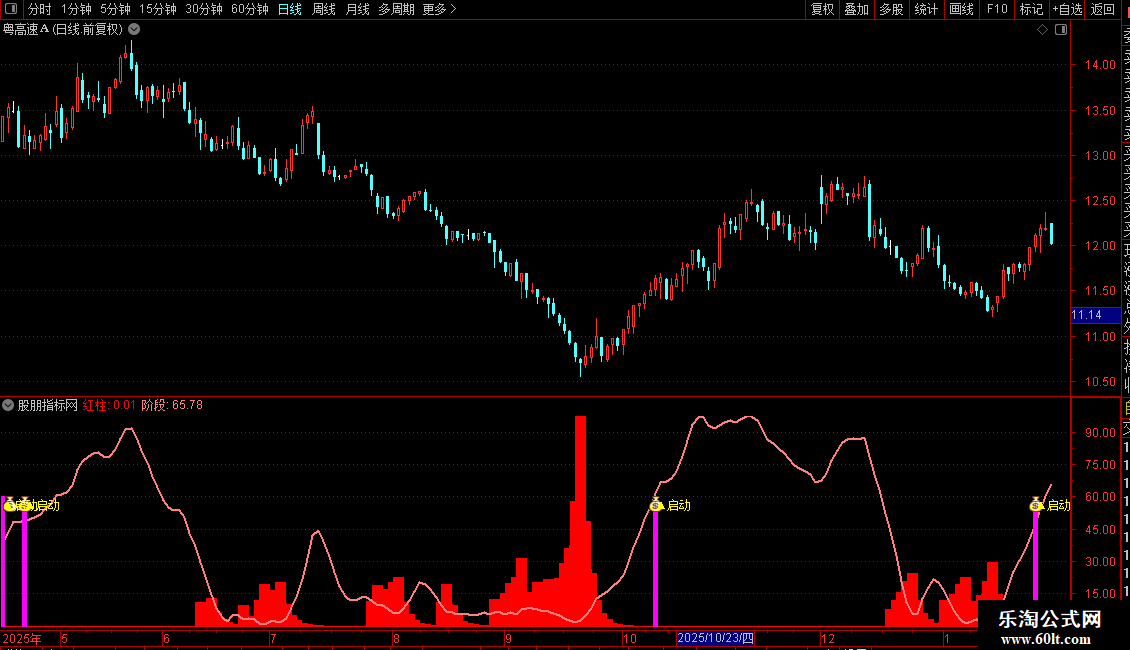This screenshot has height=650, width=1130.
Task: Click the 标记 mark button
Action: 1031,9
